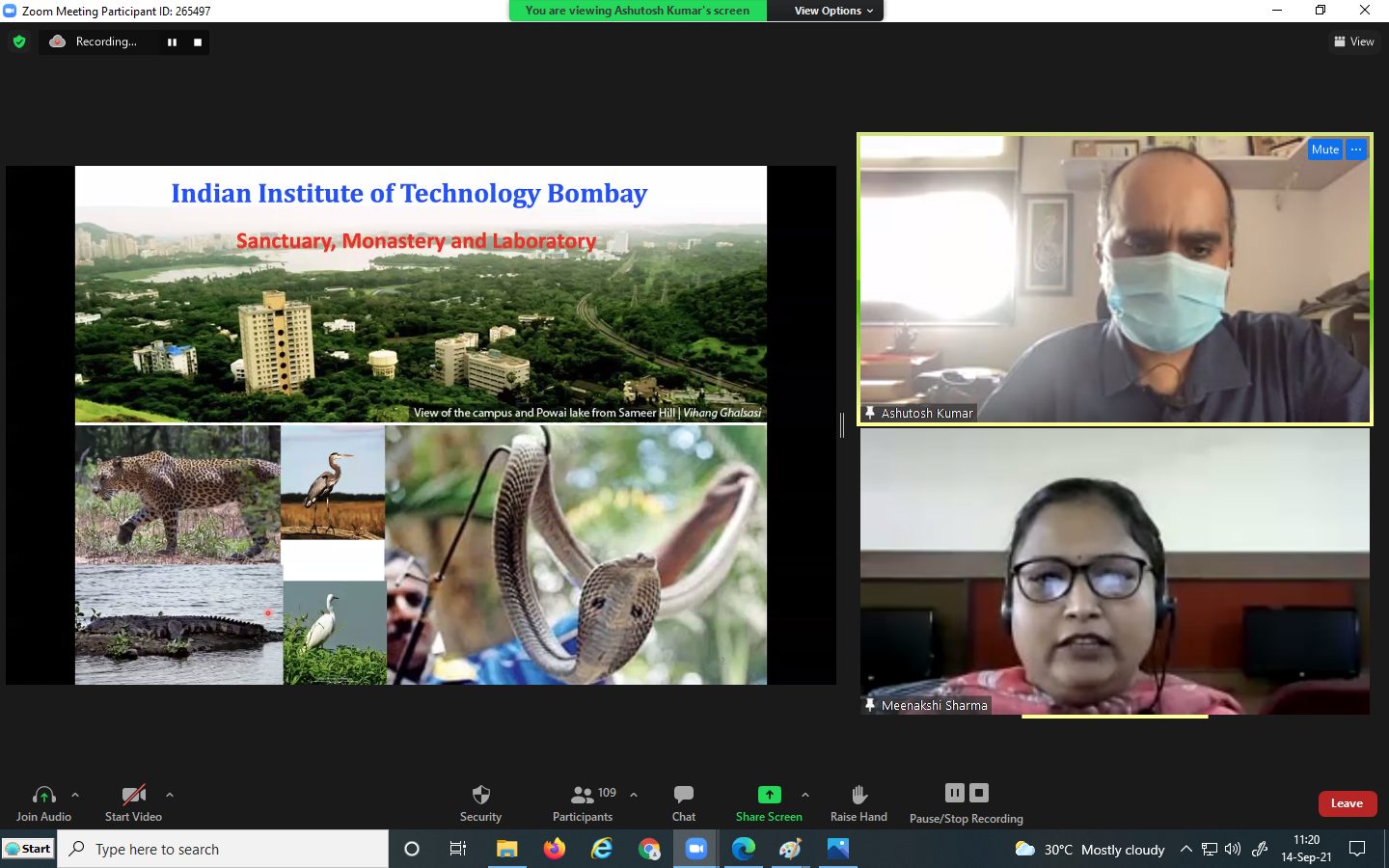This screenshot has height=868, width=1389.
Task: Click the slide caption crediting Vihang Ghalsasi
Action: click(x=587, y=413)
